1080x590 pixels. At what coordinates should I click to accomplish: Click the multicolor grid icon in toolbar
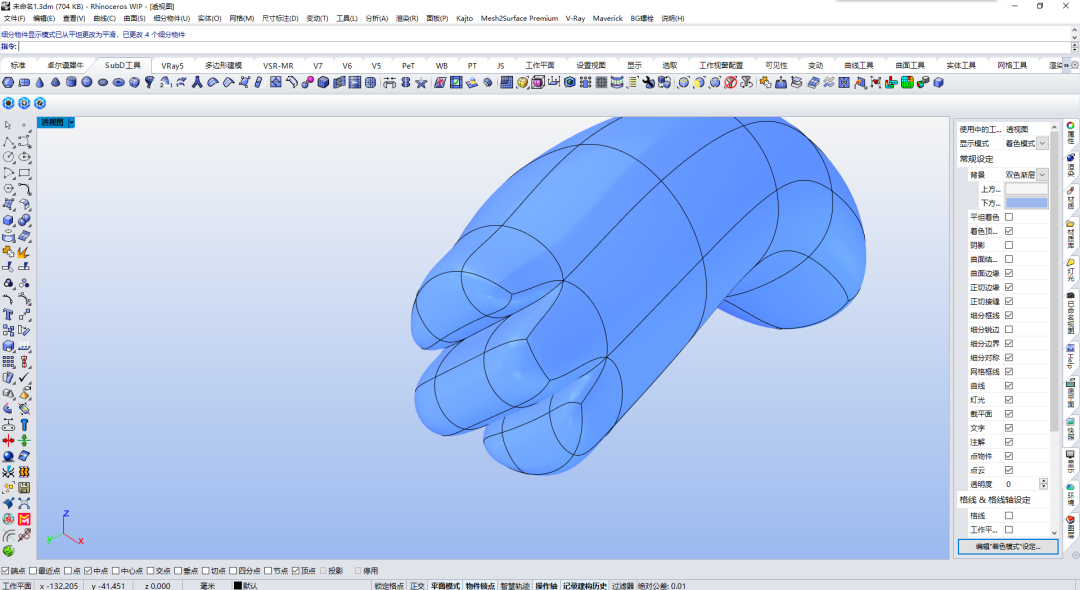tap(907, 83)
